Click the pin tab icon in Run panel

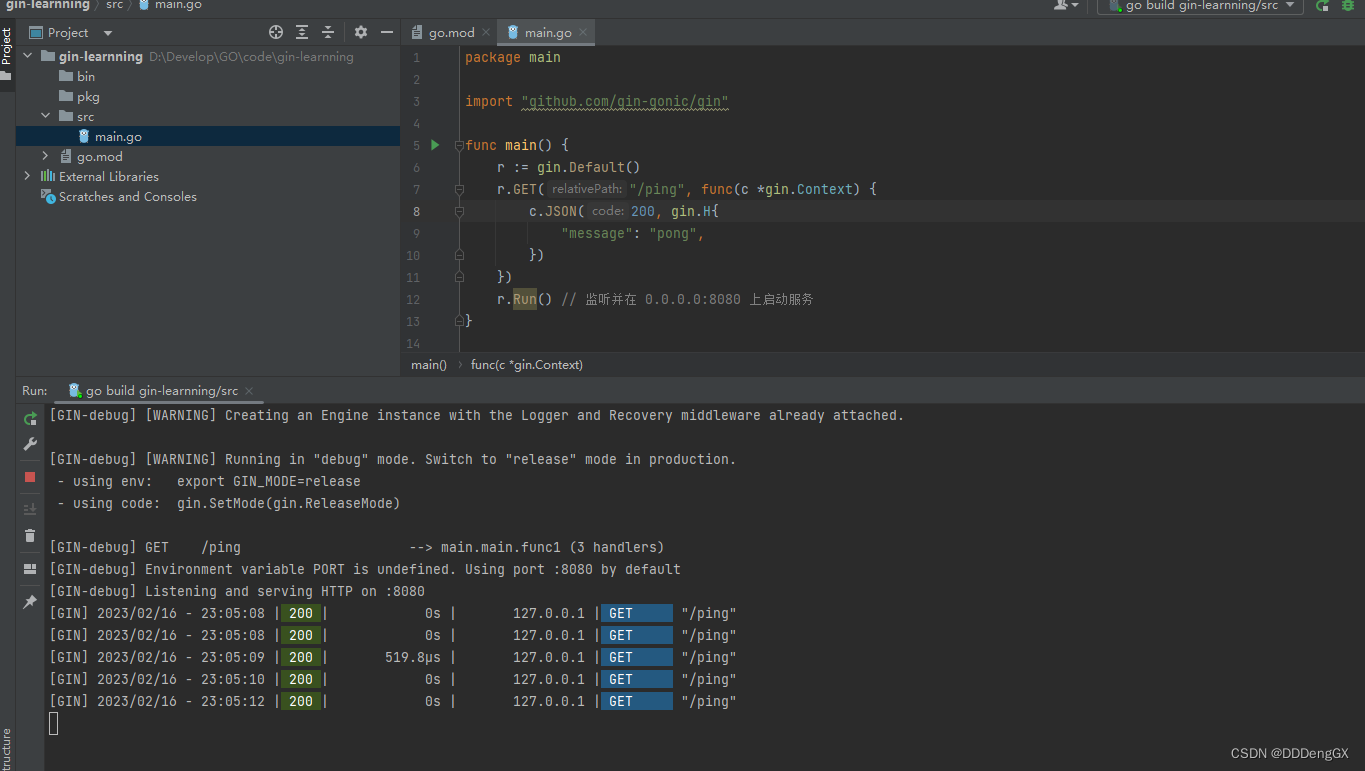click(x=30, y=602)
